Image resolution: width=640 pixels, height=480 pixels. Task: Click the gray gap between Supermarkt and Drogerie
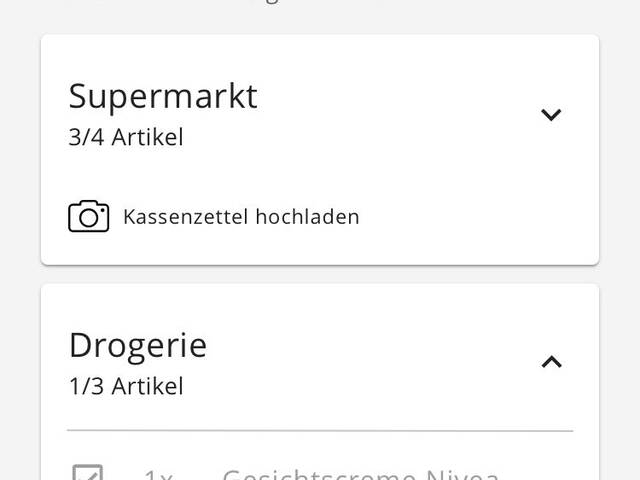tap(320, 274)
